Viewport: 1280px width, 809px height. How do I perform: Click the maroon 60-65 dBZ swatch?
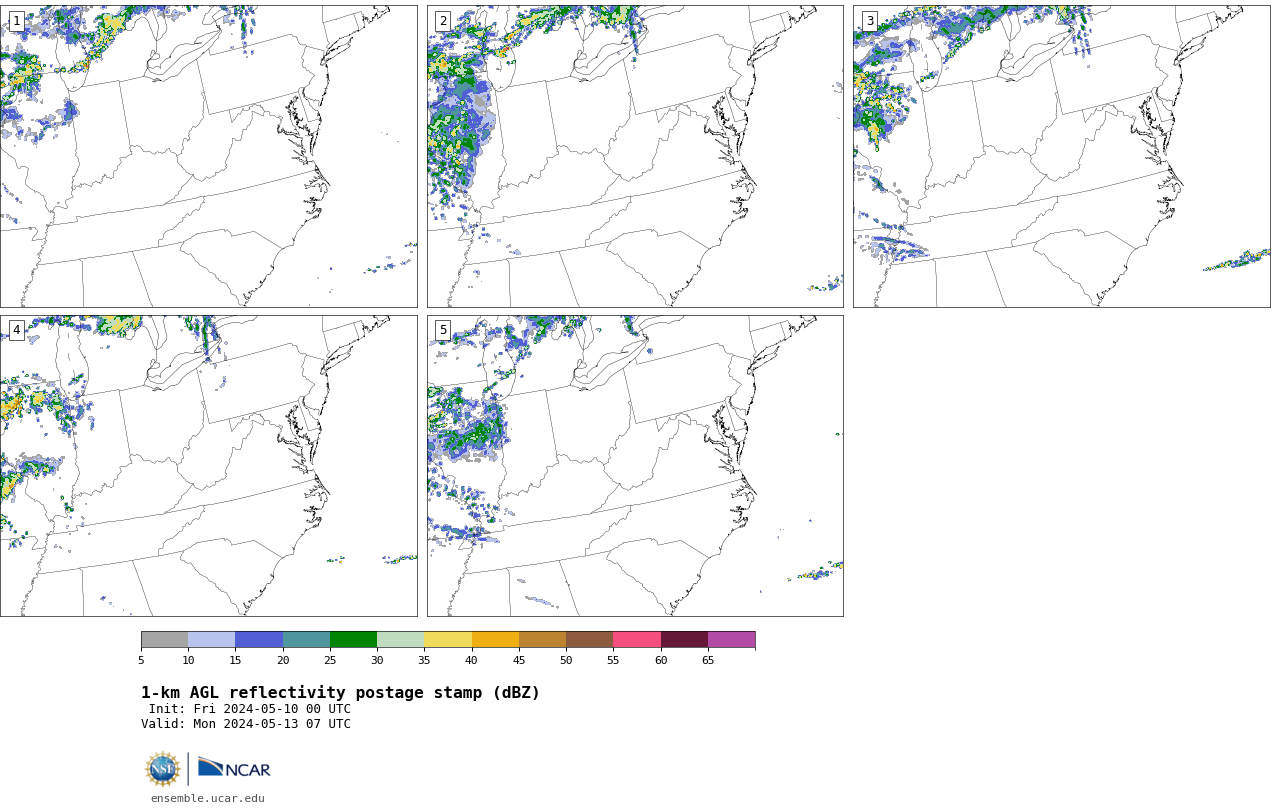click(x=684, y=640)
